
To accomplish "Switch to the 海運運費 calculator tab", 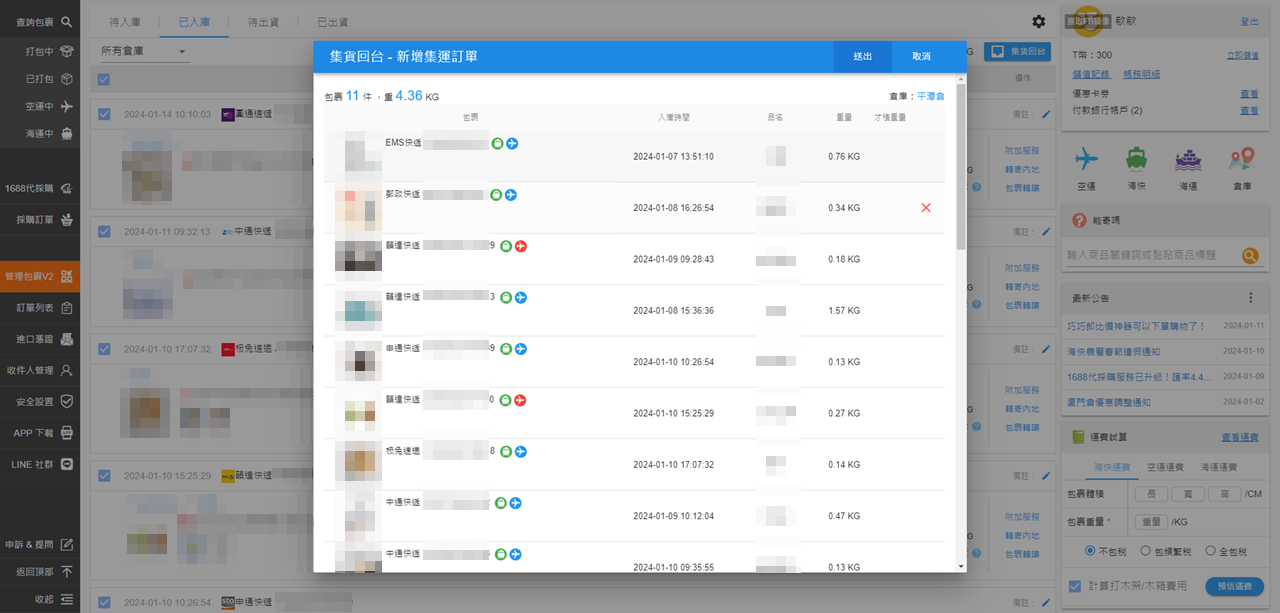I will (1218, 467).
